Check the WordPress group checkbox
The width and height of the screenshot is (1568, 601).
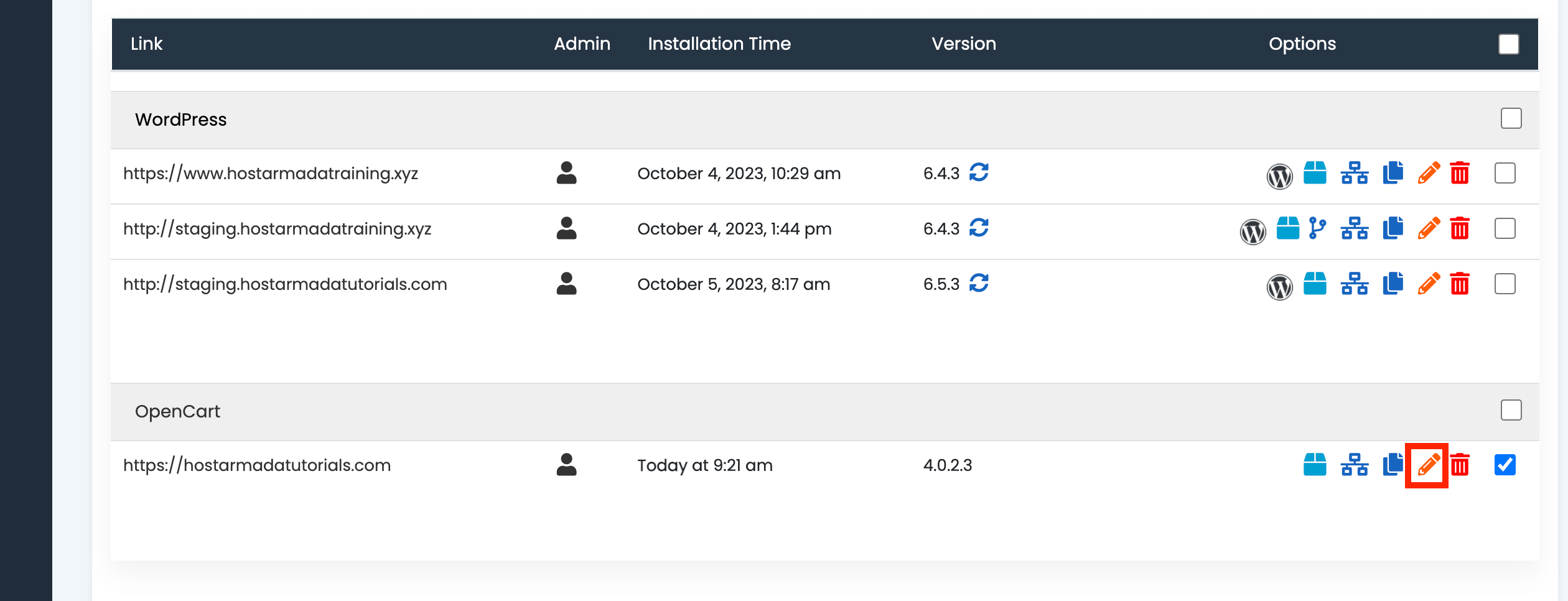click(x=1511, y=118)
